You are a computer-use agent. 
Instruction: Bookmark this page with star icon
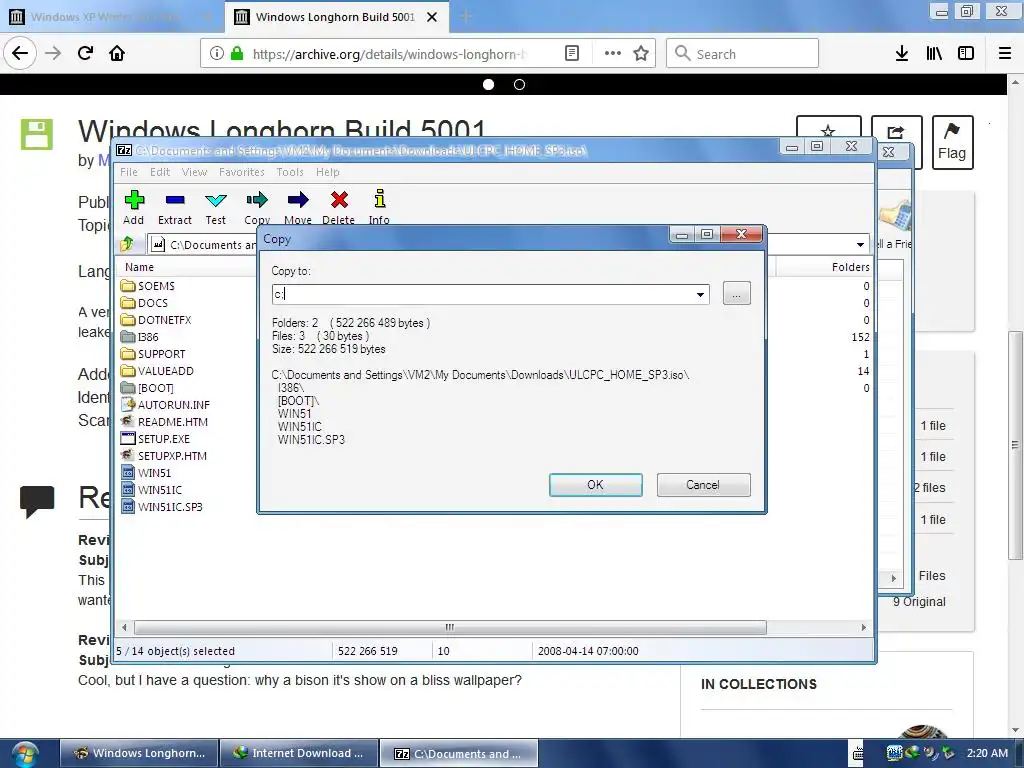point(641,54)
